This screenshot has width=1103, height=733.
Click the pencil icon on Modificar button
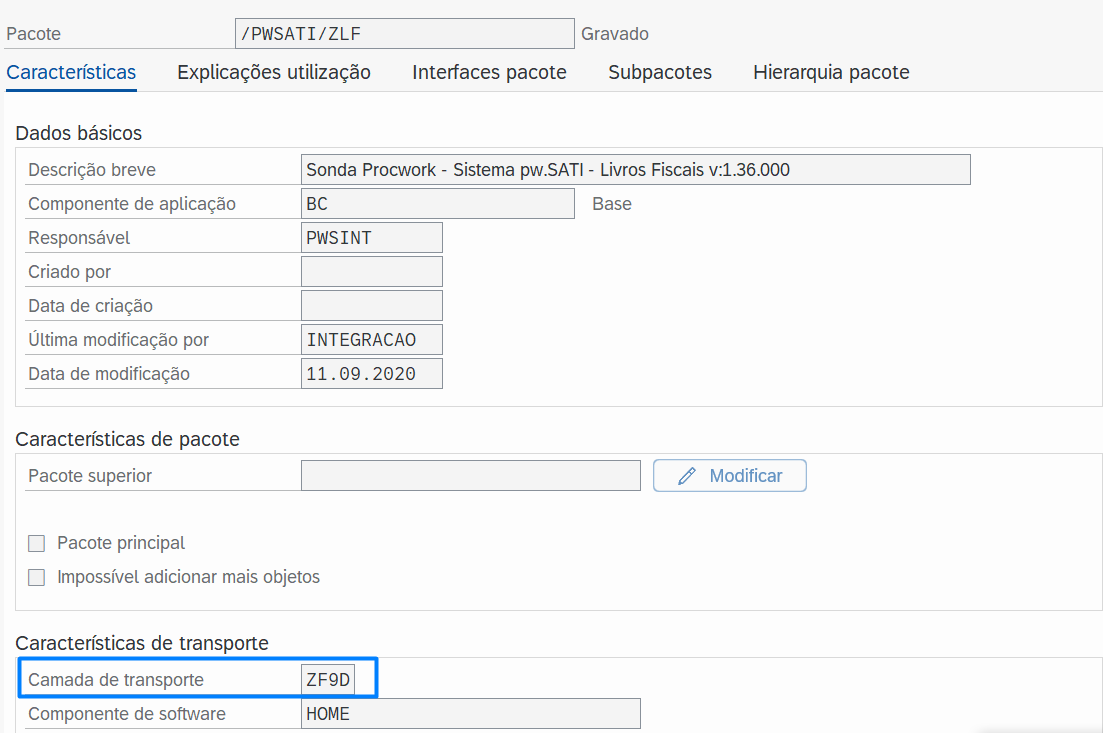point(686,476)
